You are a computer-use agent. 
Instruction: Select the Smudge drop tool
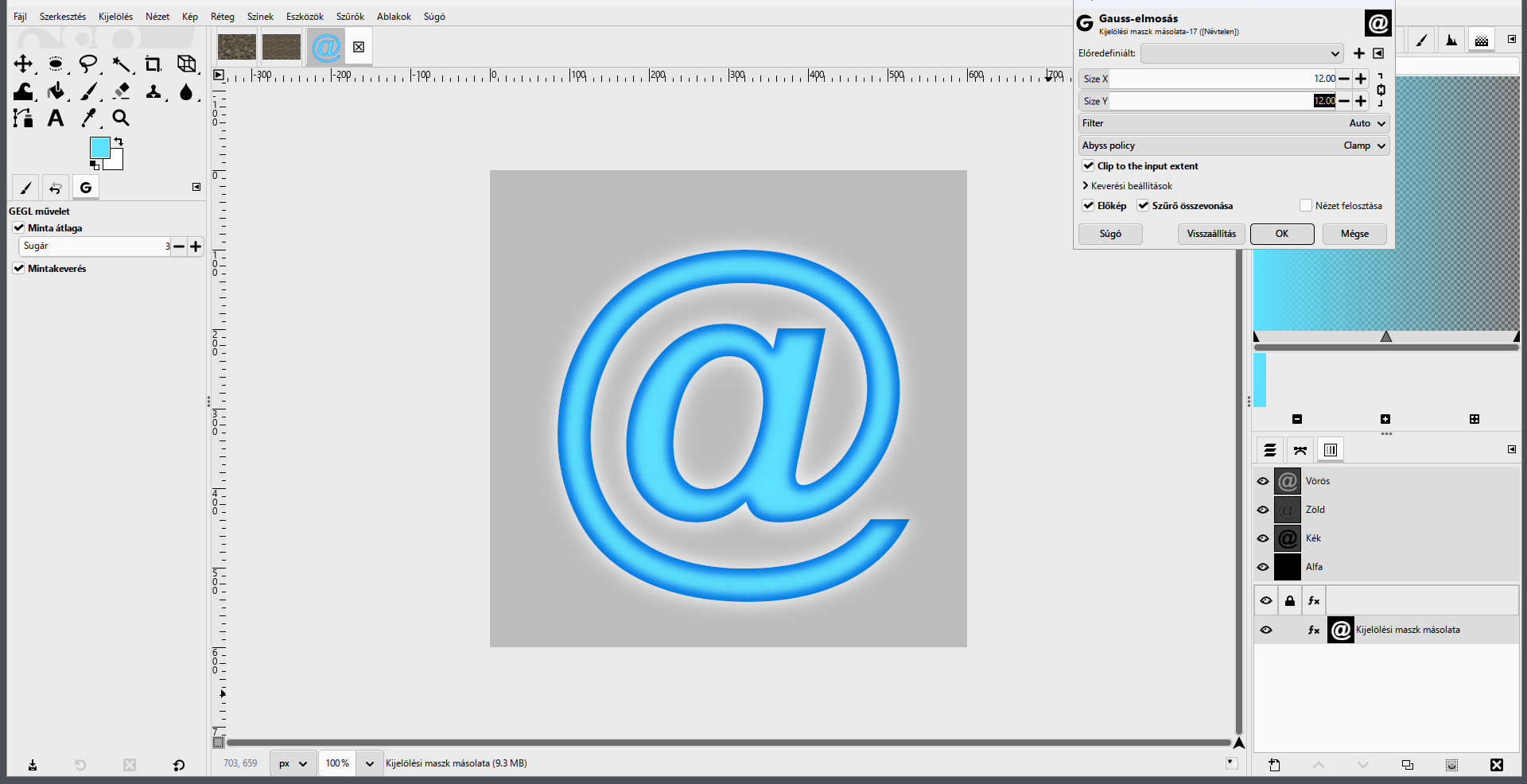186,91
